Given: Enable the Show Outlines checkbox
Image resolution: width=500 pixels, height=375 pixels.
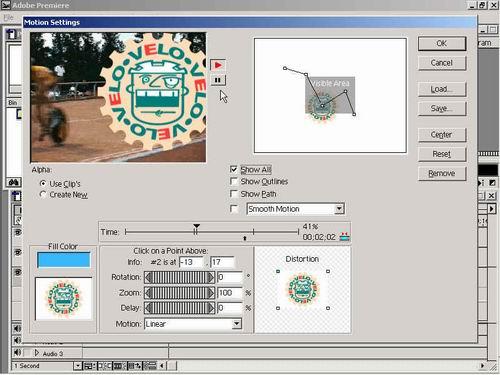Looking at the screenshot, I should pyautogui.click(x=234, y=181).
